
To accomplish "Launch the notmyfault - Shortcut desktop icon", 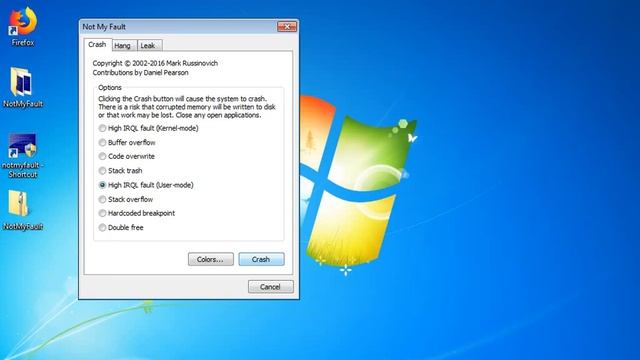I will point(22,155).
